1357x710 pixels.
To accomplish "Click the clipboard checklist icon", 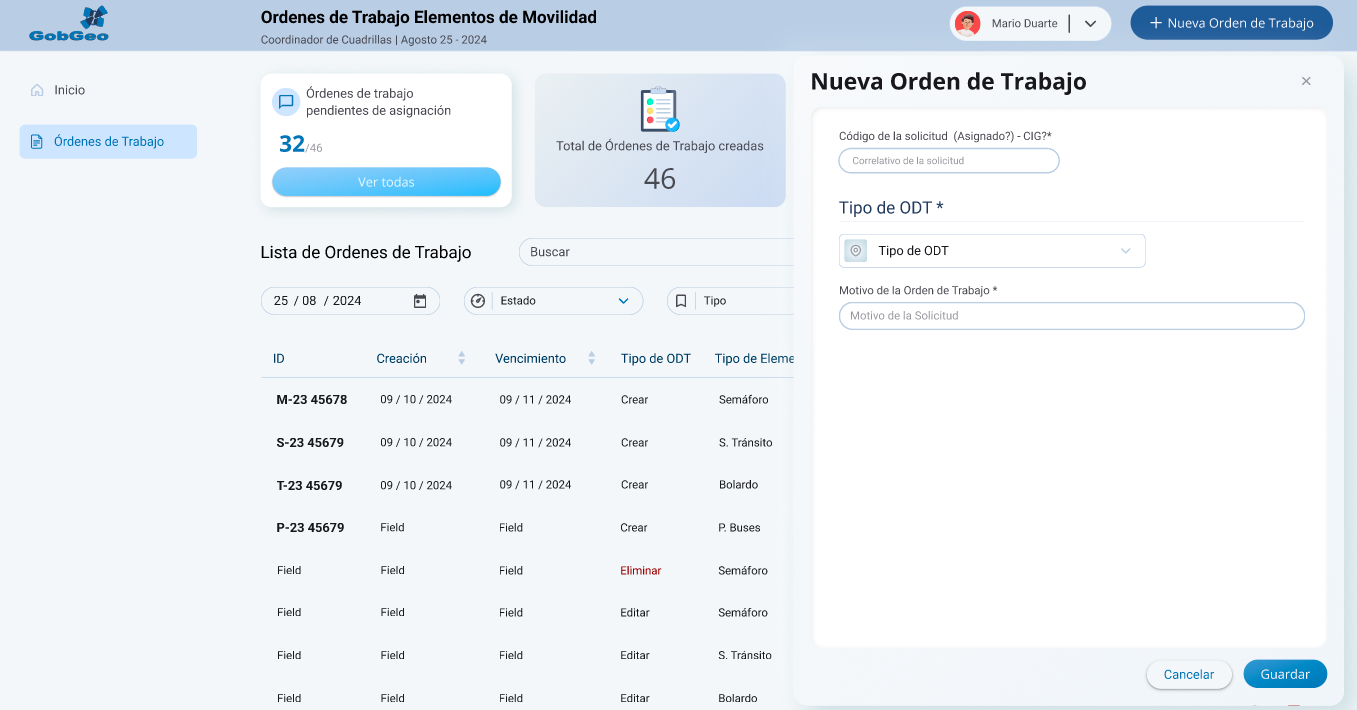I will (x=659, y=109).
